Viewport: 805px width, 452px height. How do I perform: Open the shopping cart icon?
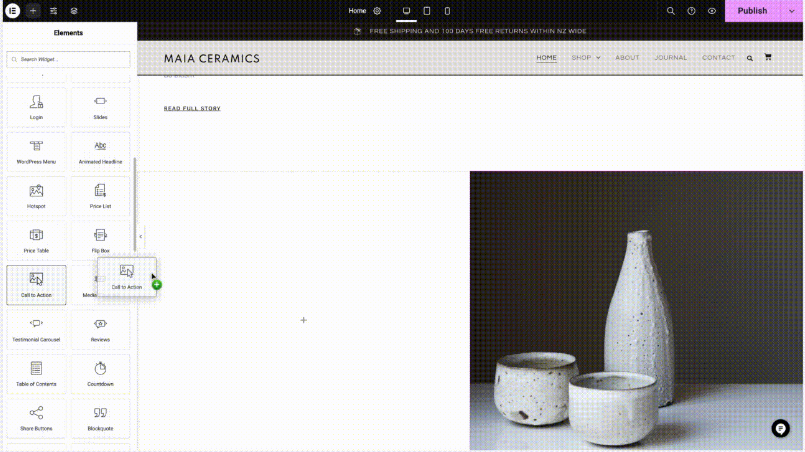[x=768, y=57]
